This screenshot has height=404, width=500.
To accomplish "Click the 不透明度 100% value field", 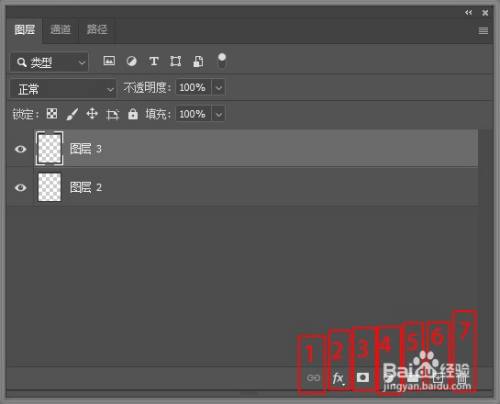I will [193, 88].
